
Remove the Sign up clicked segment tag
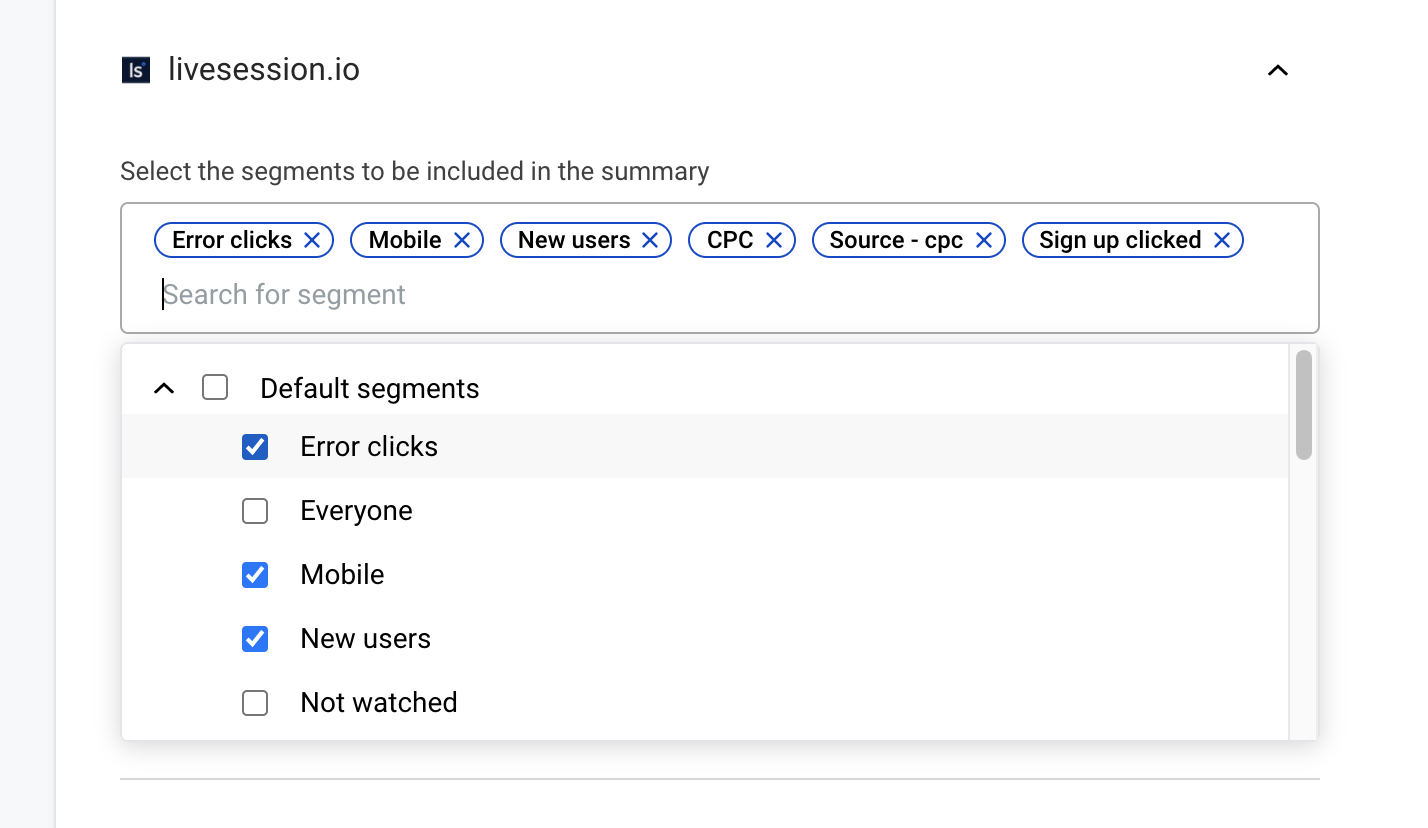click(1221, 239)
